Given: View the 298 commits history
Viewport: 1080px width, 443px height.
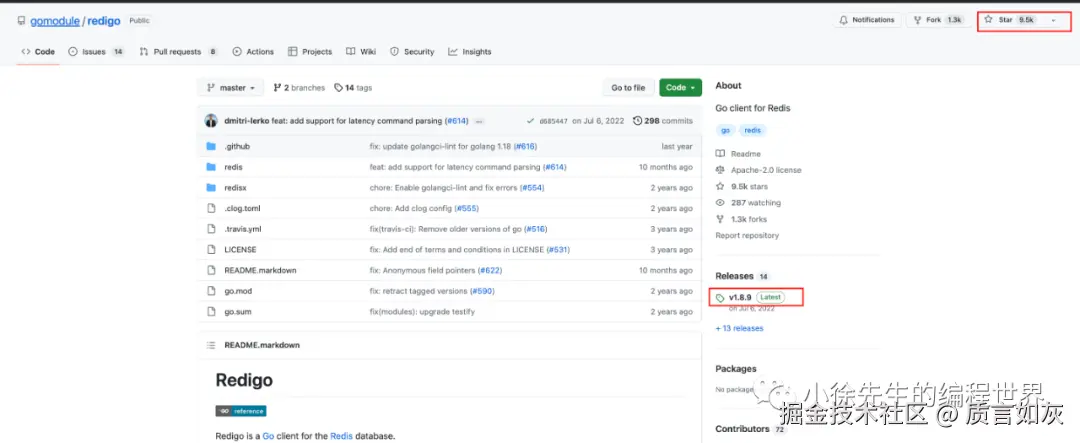Looking at the screenshot, I should (x=663, y=121).
